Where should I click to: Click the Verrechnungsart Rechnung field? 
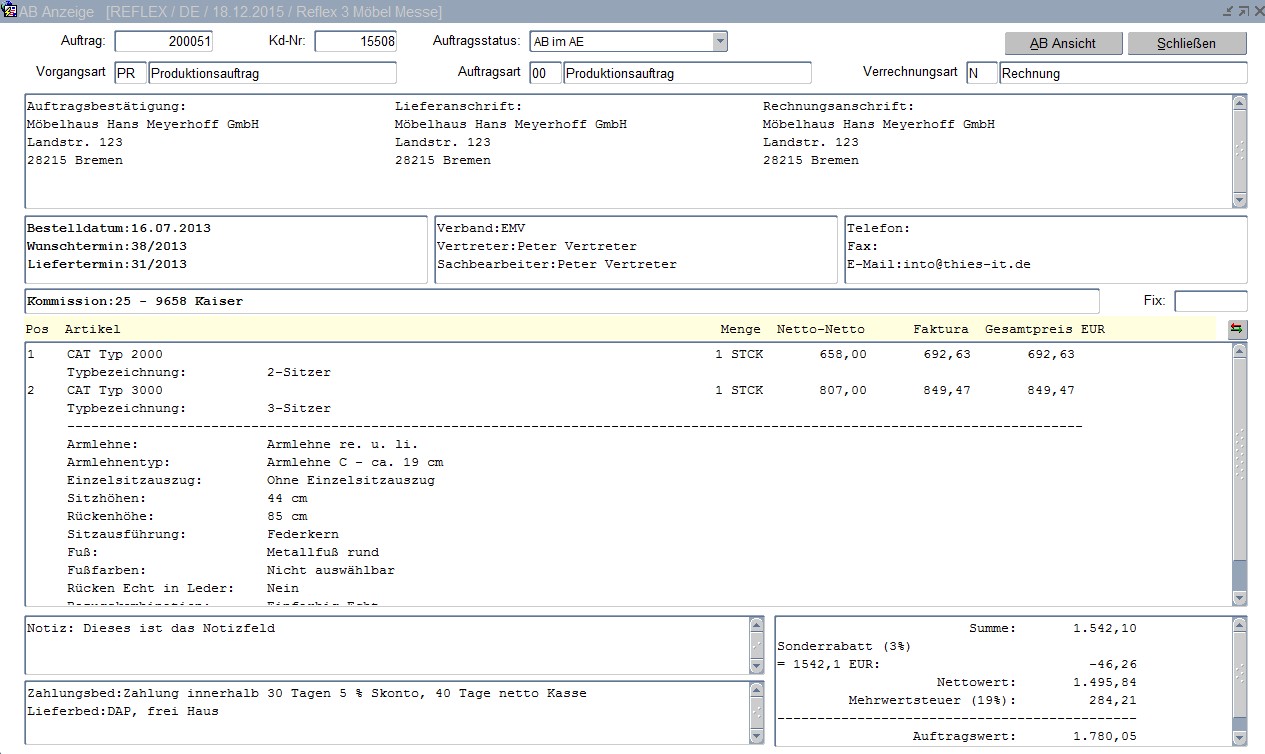[x=1122, y=73]
